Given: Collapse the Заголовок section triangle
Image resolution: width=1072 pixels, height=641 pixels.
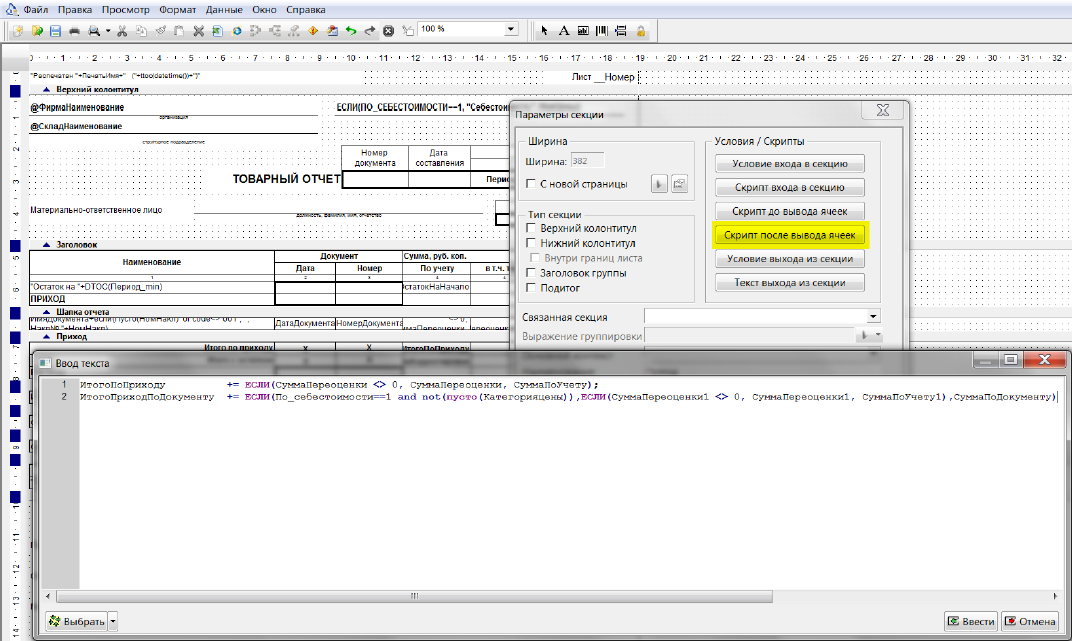Looking at the screenshot, I should coord(46,245).
